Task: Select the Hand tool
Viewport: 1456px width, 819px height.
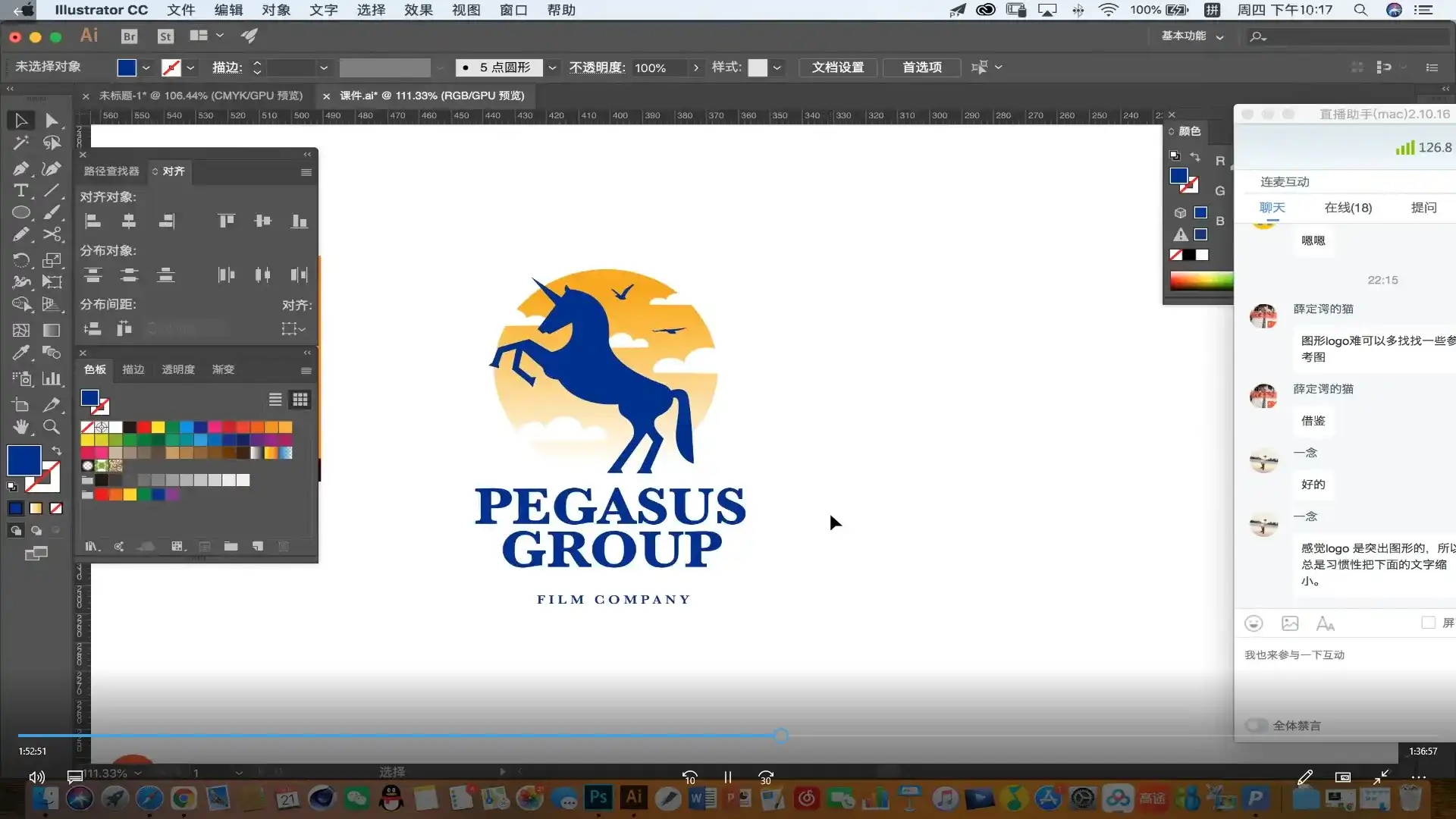Action: click(20, 427)
